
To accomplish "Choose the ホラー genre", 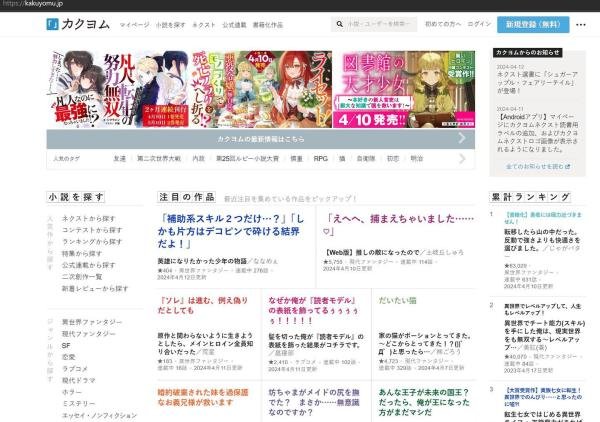I will click(72, 392).
